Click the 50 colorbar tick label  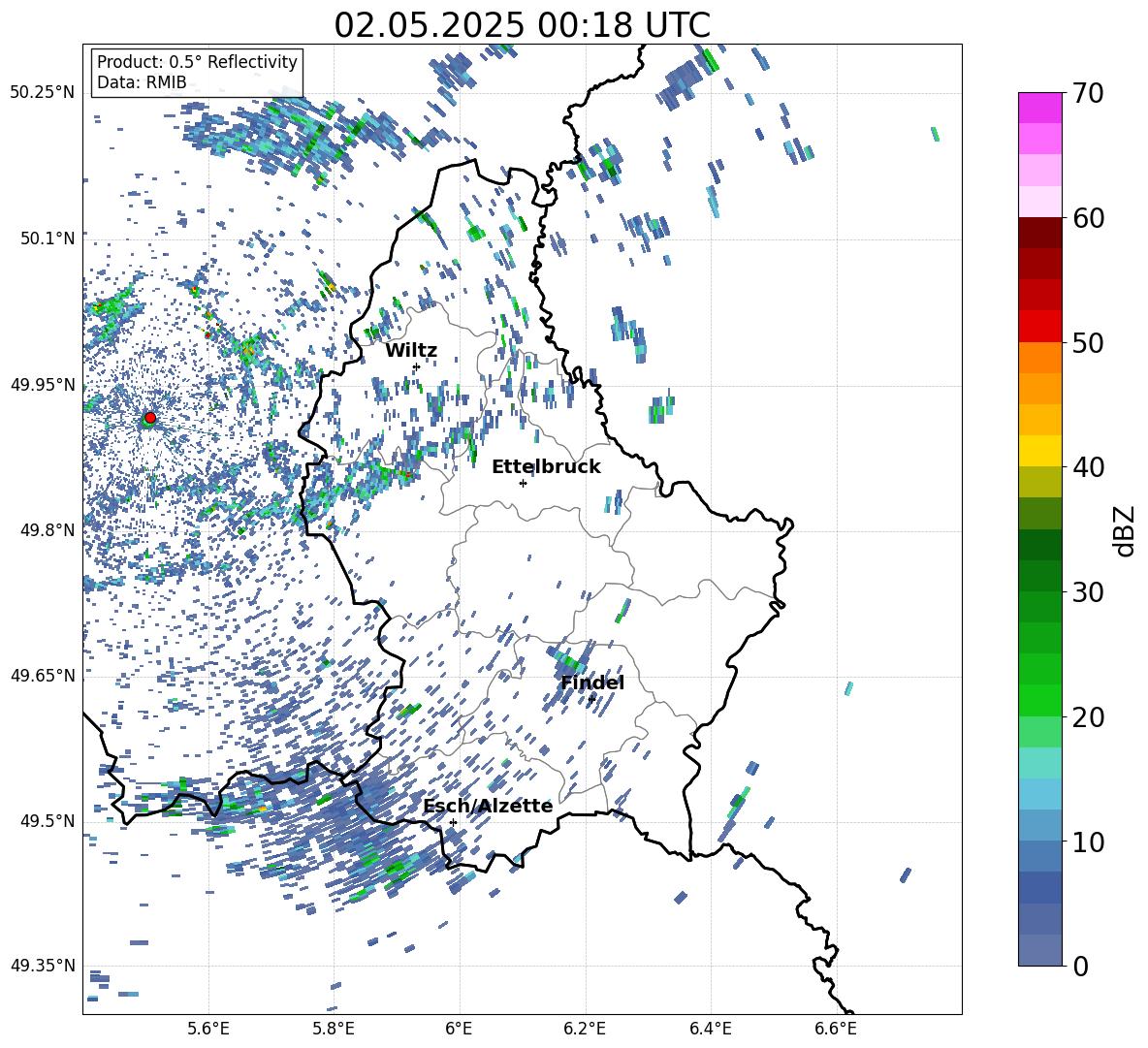click(1088, 343)
